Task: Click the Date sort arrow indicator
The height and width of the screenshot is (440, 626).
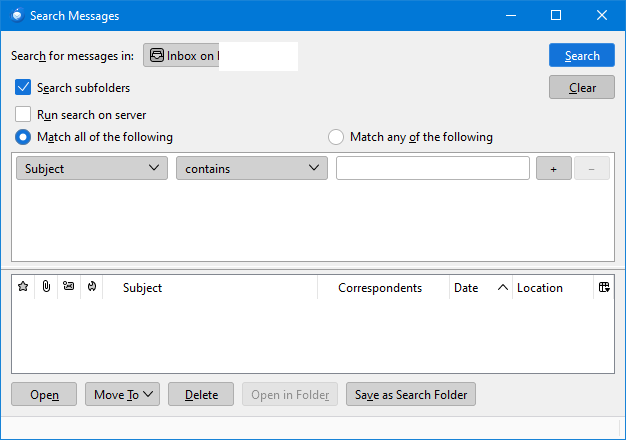Action: pos(501,288)
